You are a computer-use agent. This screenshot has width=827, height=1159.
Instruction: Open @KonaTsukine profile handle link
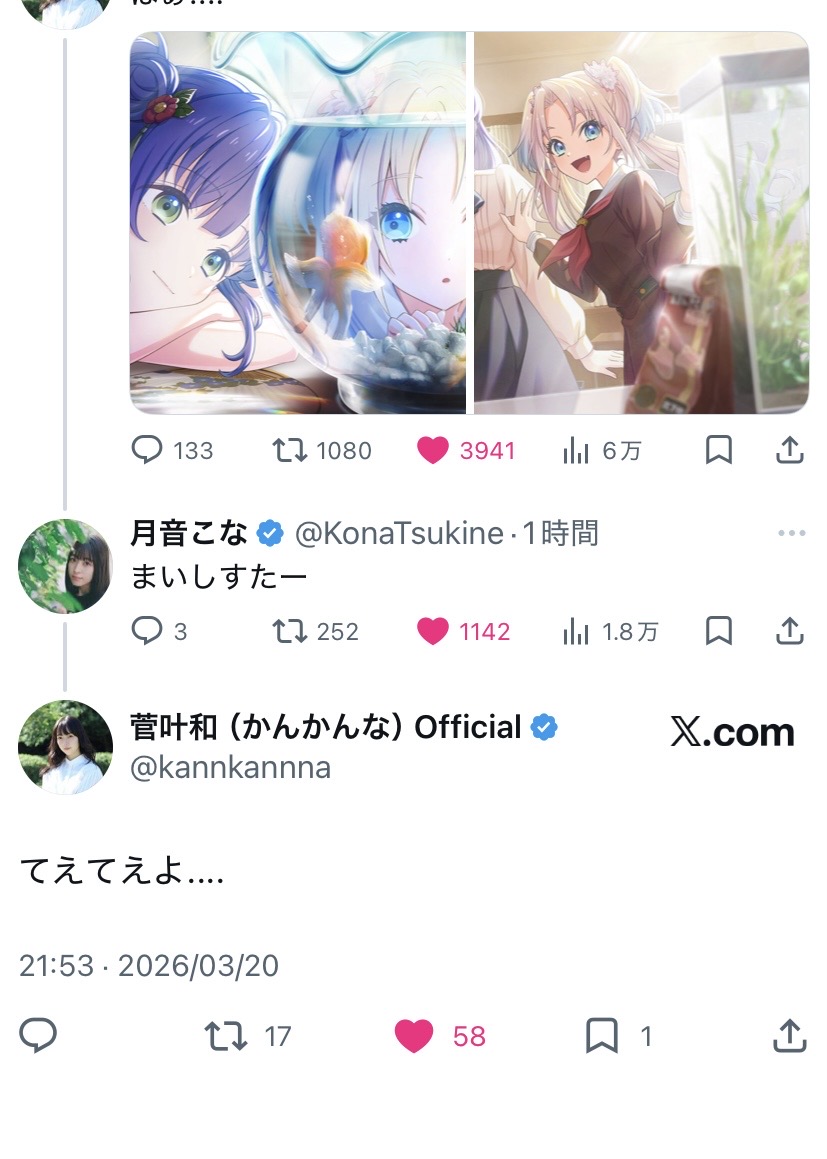click(398, 534)
